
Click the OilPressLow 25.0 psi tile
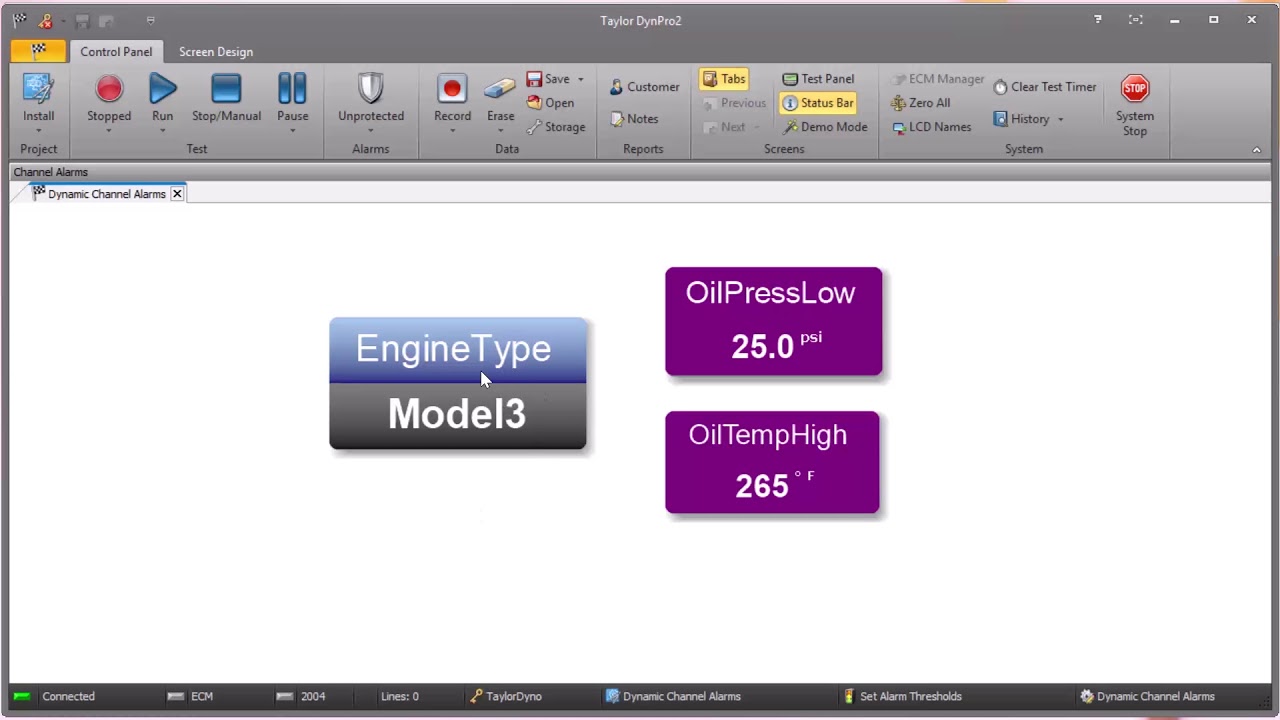tap(774, 322)
